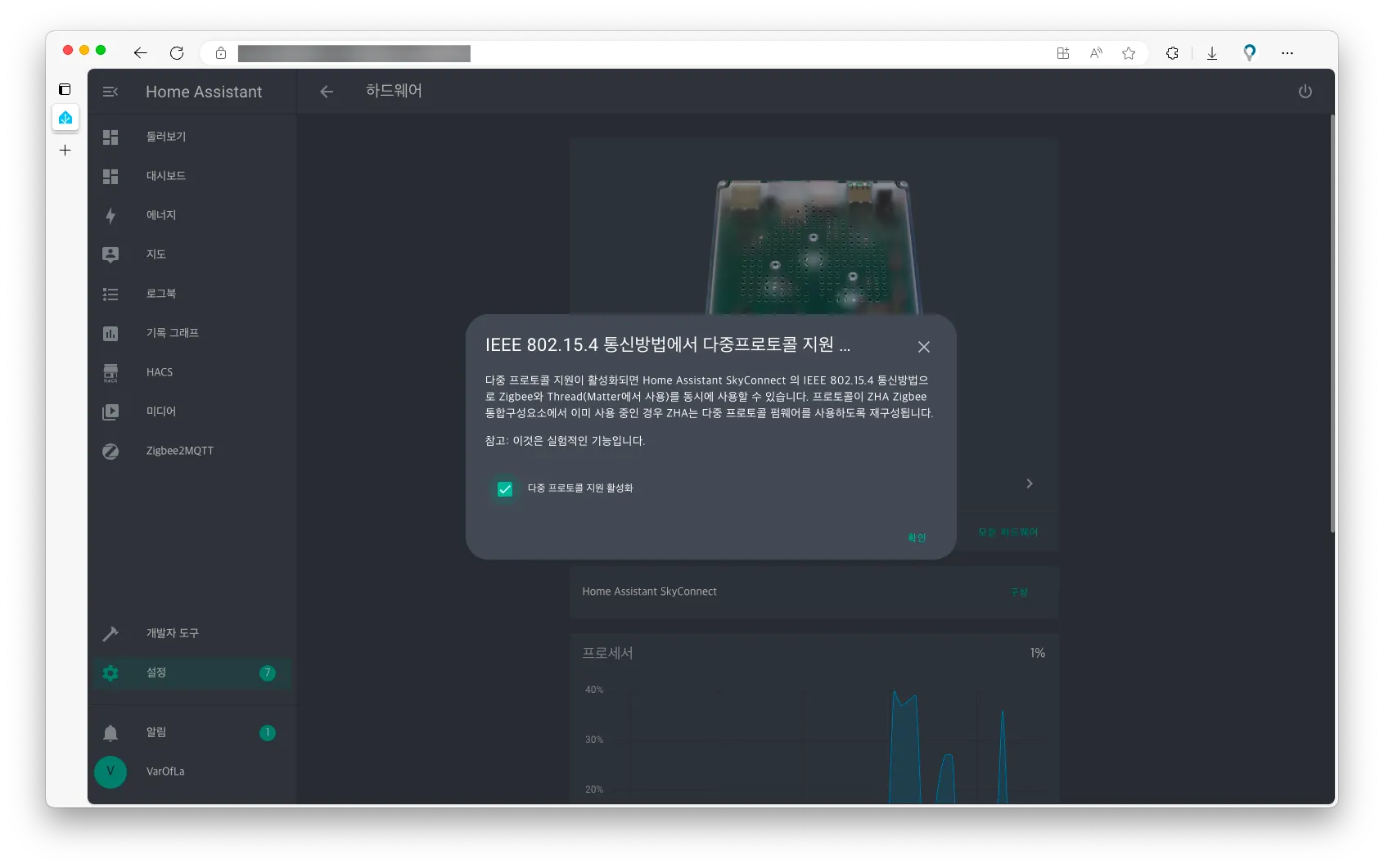Click the VarOfLa user avatar

click(110, 771)
